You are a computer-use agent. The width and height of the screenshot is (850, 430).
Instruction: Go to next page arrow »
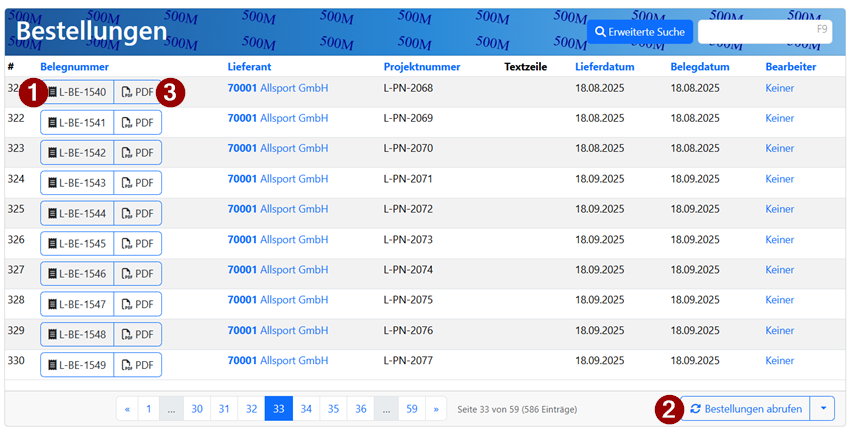[x=436, y=409]
